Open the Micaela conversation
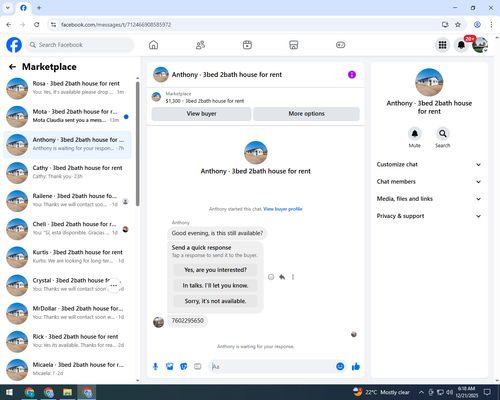Image resolution: width=500 pixels, height=400 pixels. (67, 369)
